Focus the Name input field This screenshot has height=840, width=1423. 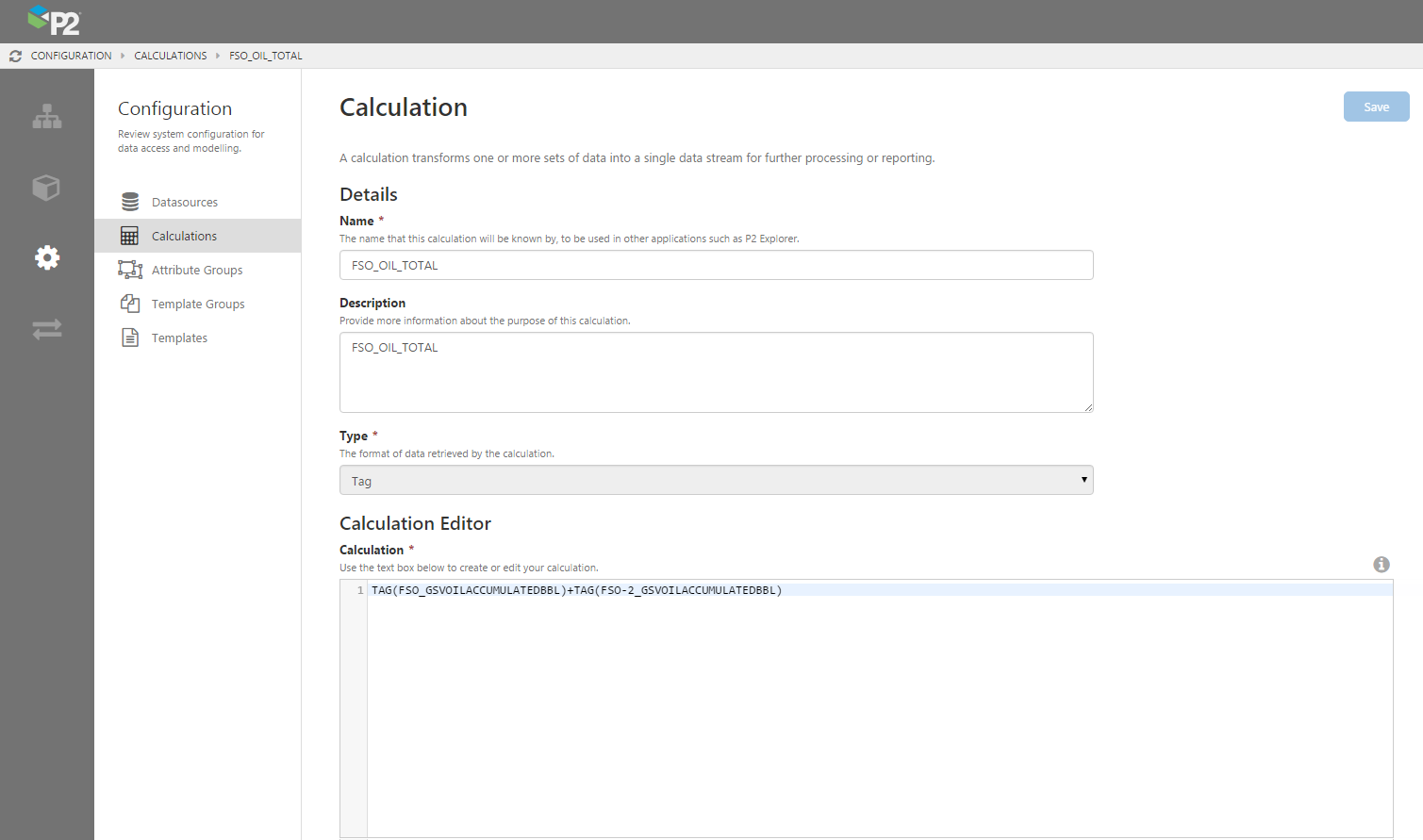click(716, 266)
